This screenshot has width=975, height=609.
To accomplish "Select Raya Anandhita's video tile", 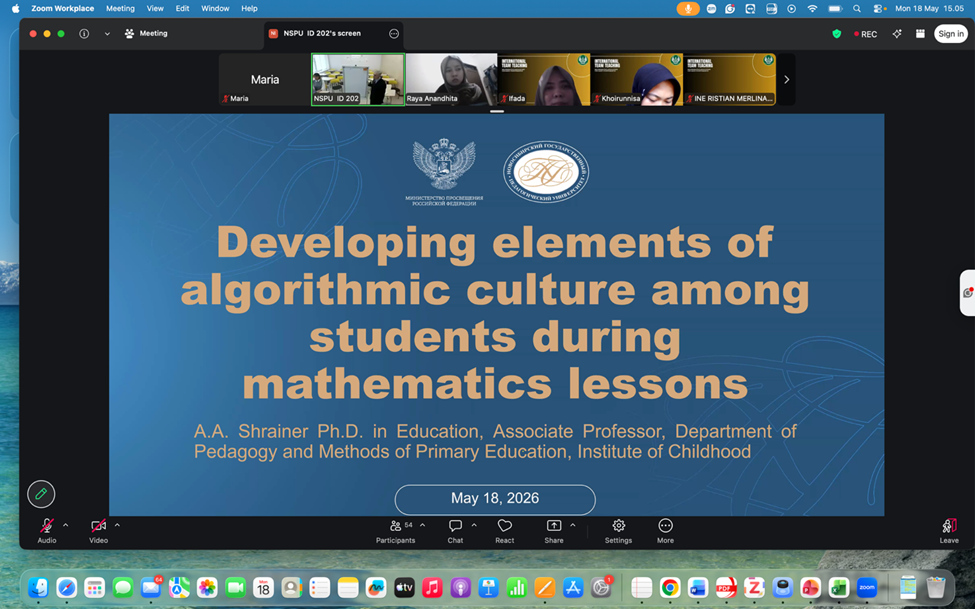I will pyautogui.click(x=451, y=80).
